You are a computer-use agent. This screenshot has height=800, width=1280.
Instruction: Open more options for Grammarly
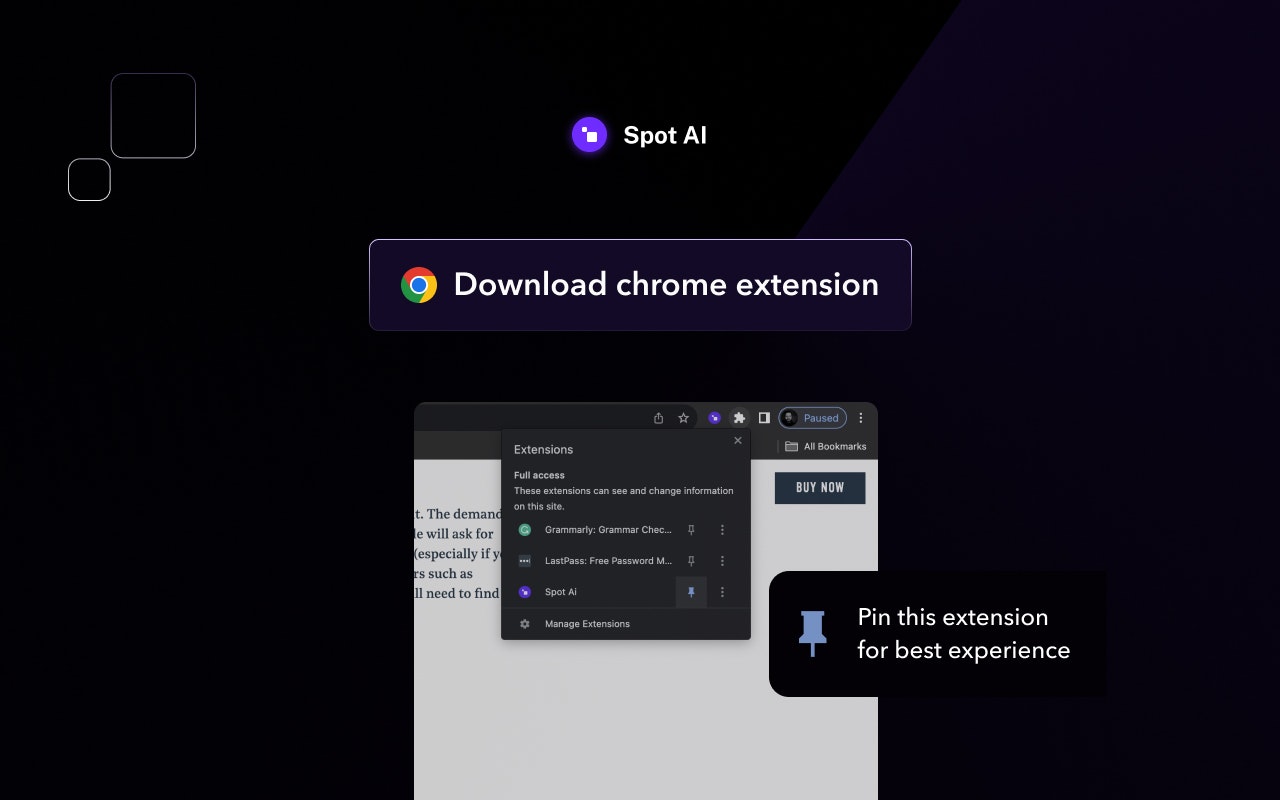pos(722,530)
